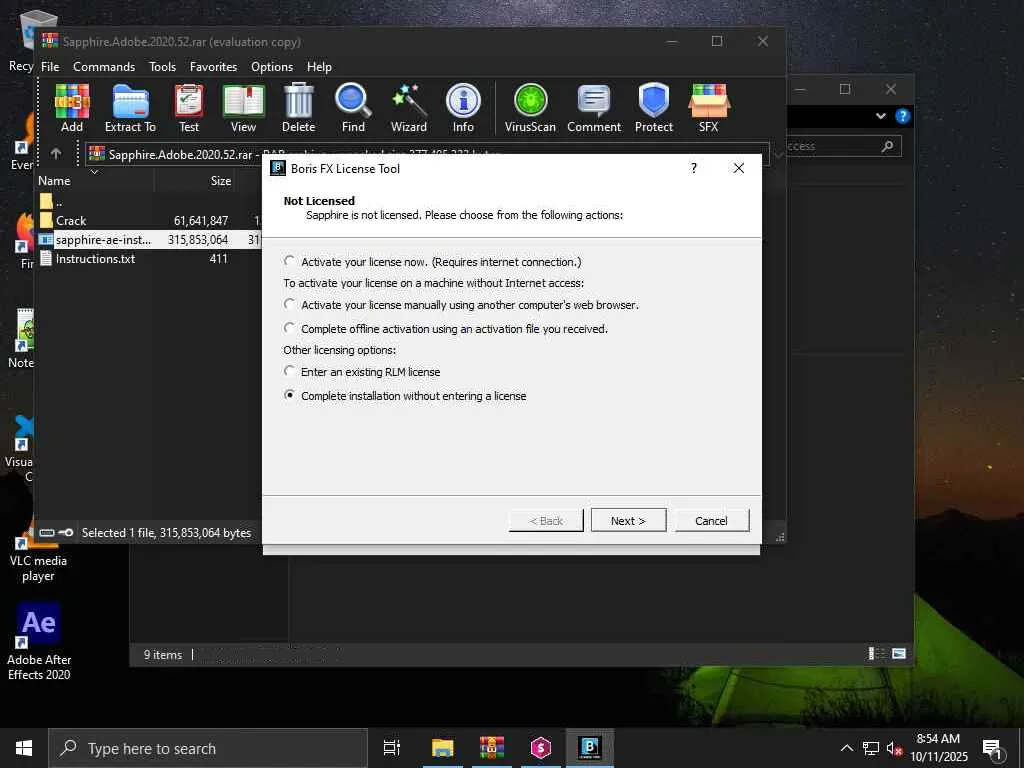Click the Windows taskbar search box
The height and width of the screenshot is (768, 1024).
pos(208,748)
